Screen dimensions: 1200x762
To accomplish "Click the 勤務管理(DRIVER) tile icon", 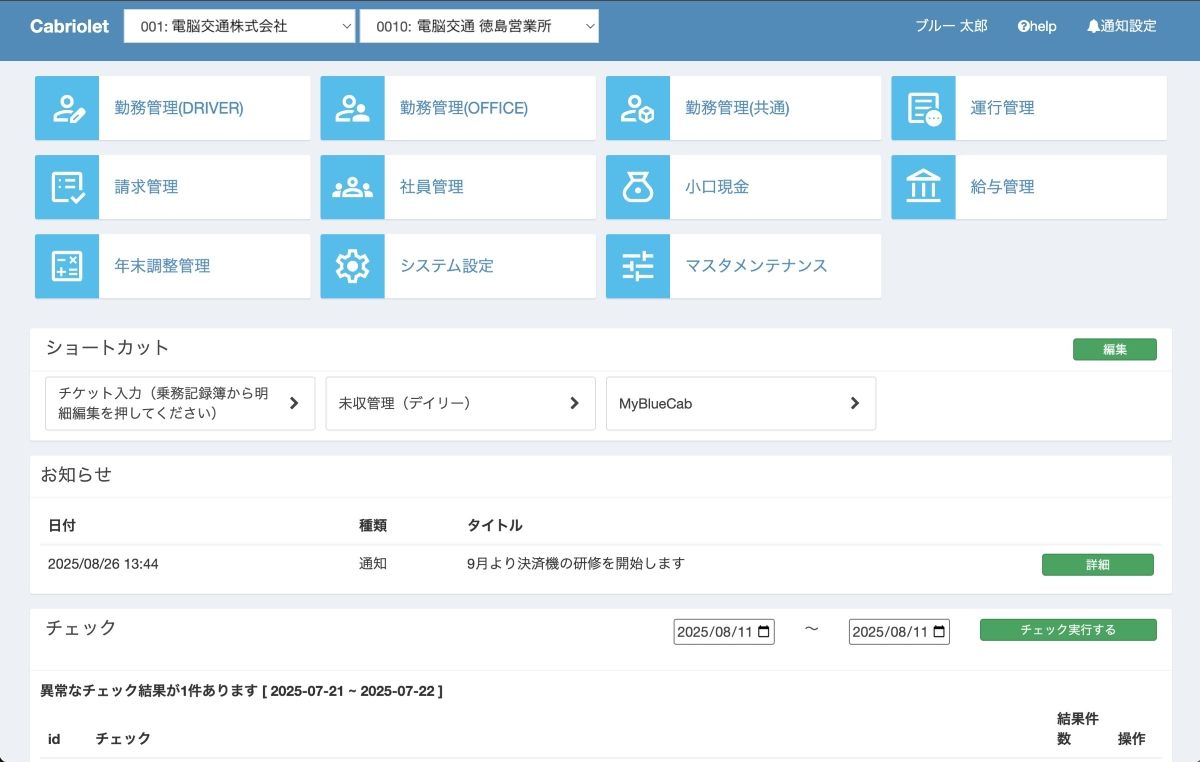I will point(67,108).
